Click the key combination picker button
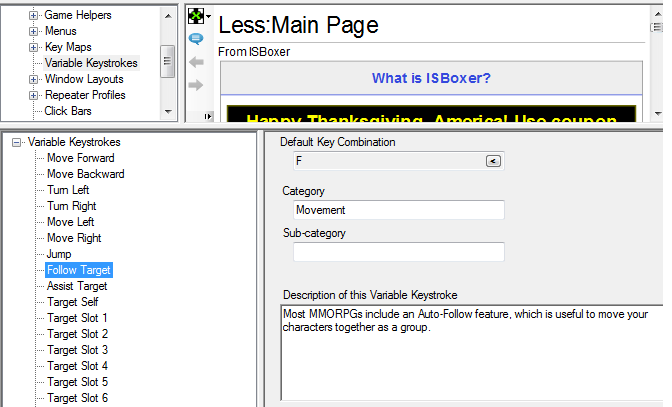This screenshot has height=407, width=672. (493, 161)
